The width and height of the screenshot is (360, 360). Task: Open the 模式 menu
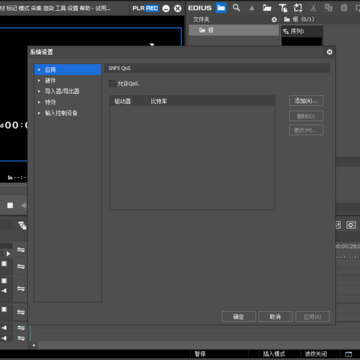coord(24,8)
